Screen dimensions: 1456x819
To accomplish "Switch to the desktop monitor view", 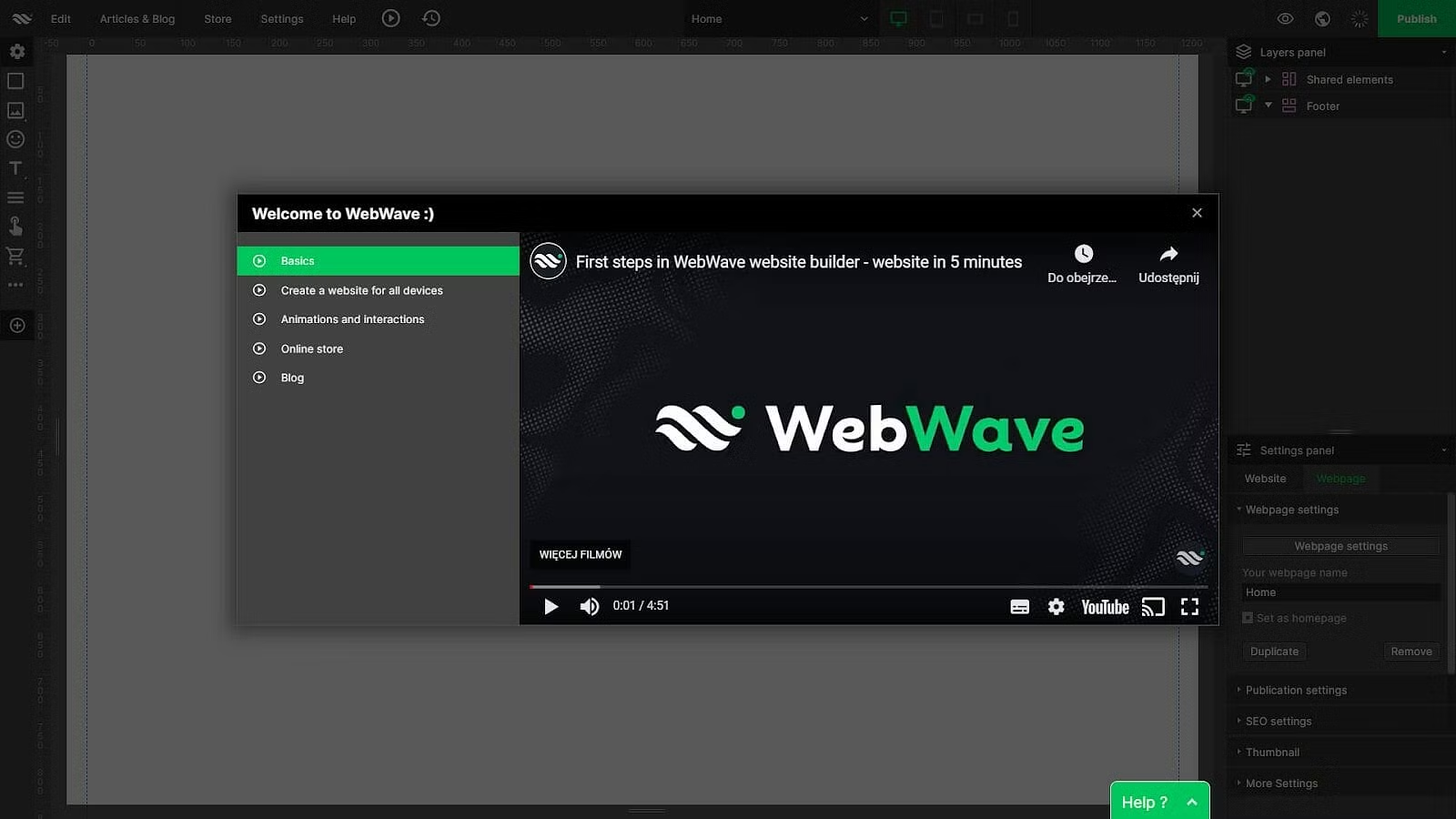I will [x=898, y=18].
